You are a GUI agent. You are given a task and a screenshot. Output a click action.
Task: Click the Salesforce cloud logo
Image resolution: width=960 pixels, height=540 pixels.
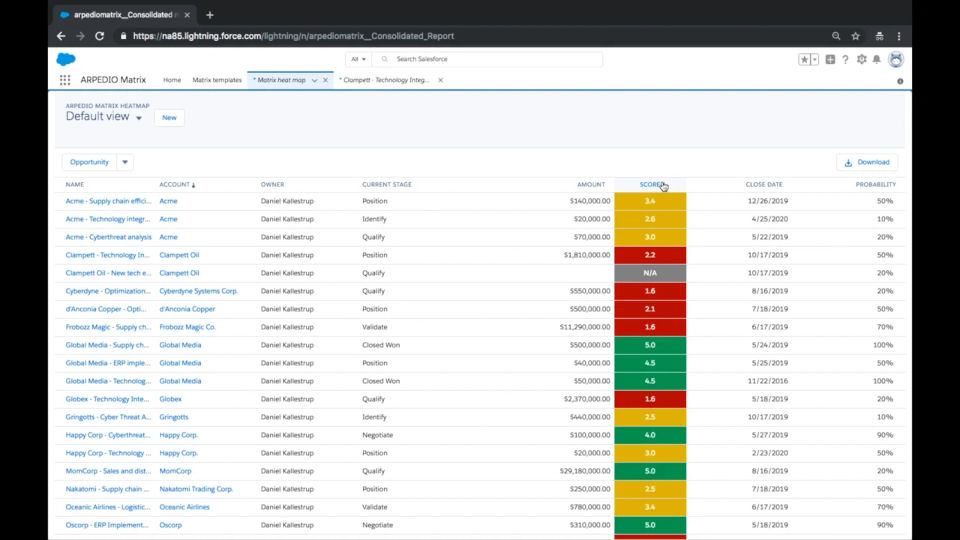pos(66,59)
